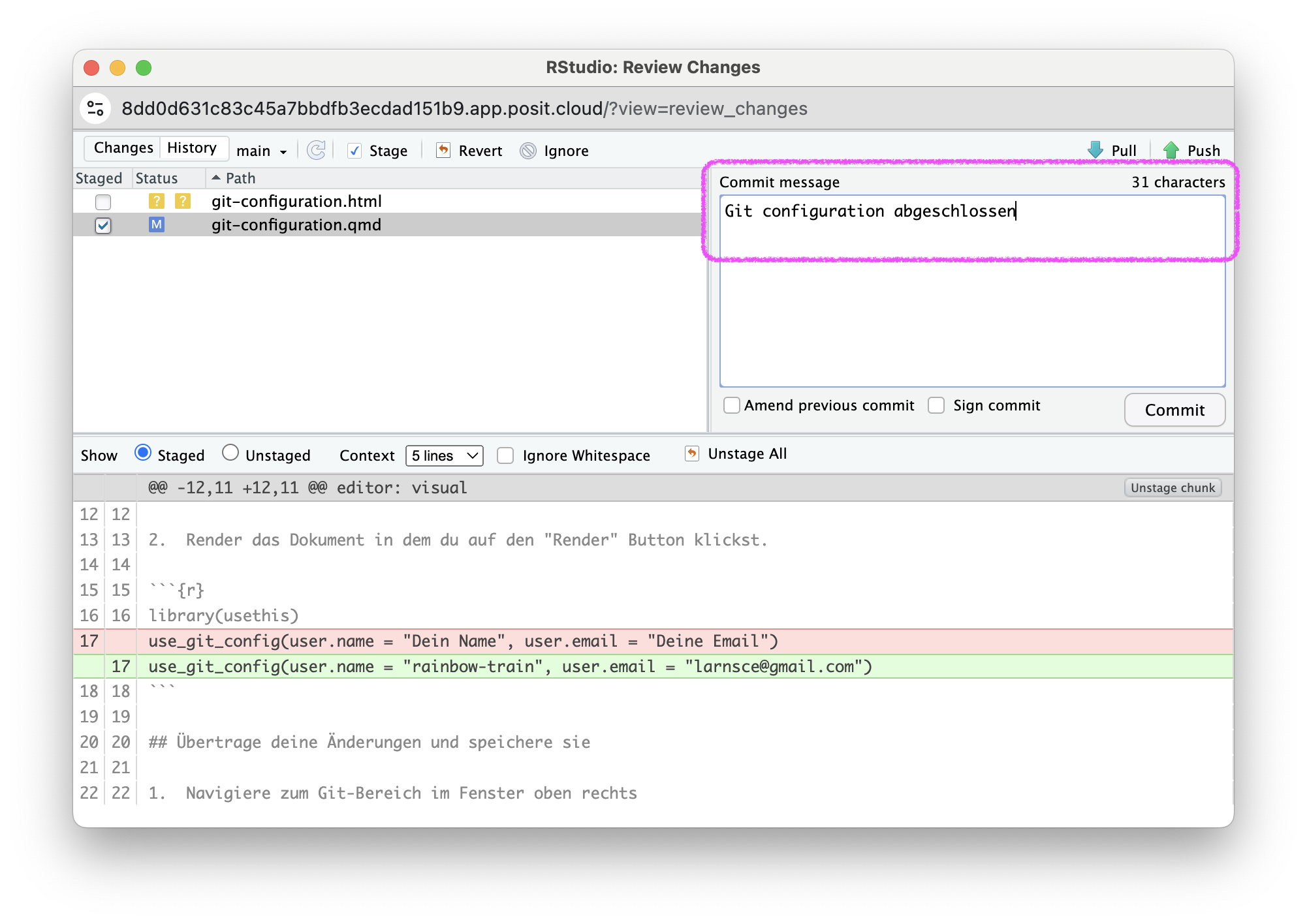Click the Path column sort arrow
This screenshot has height=924, width=1307.
216,177
